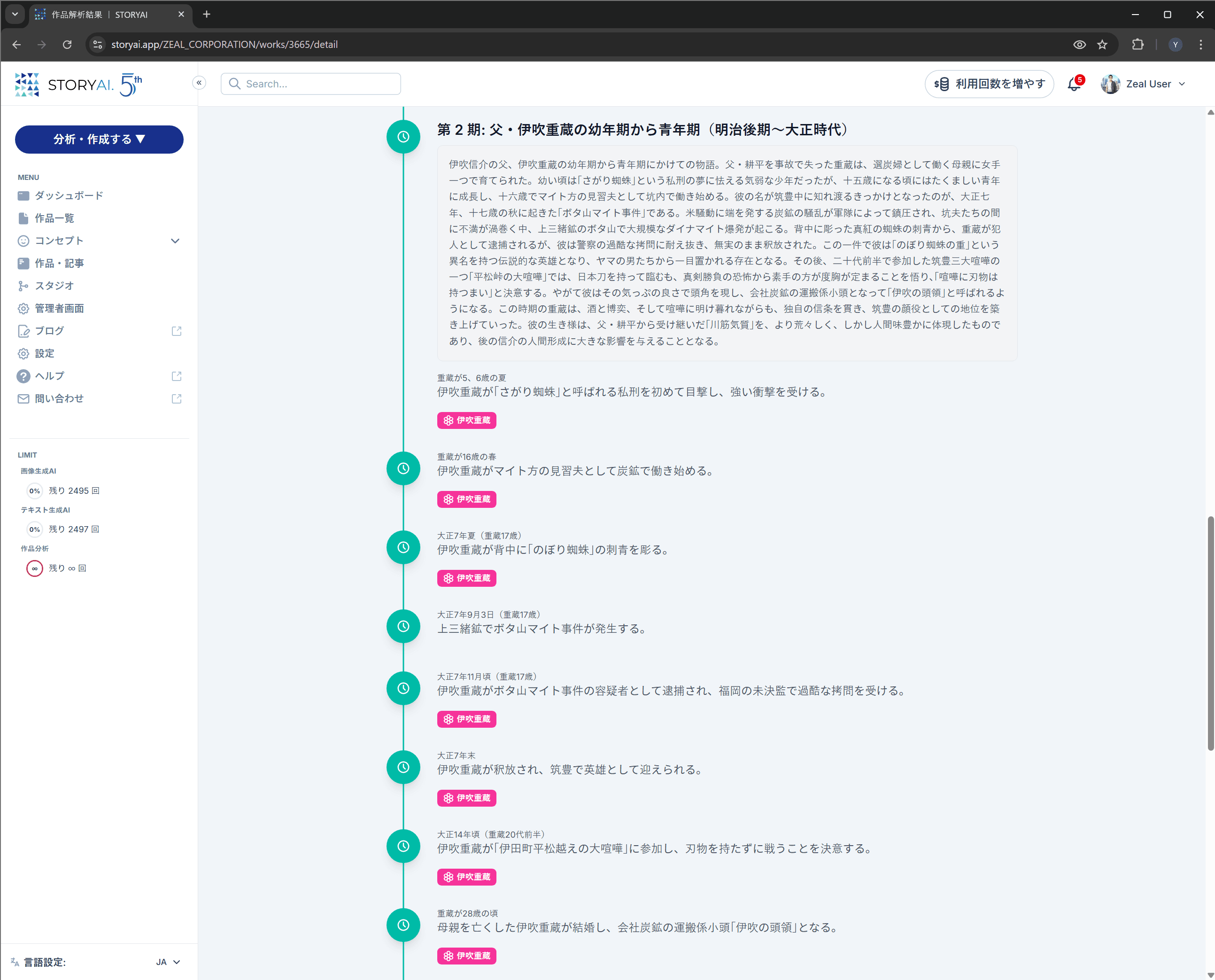This screenshot has width=1215, height=980.
Task: Open the Zeal User account dropdown arrow
Action: (1182, 84)
